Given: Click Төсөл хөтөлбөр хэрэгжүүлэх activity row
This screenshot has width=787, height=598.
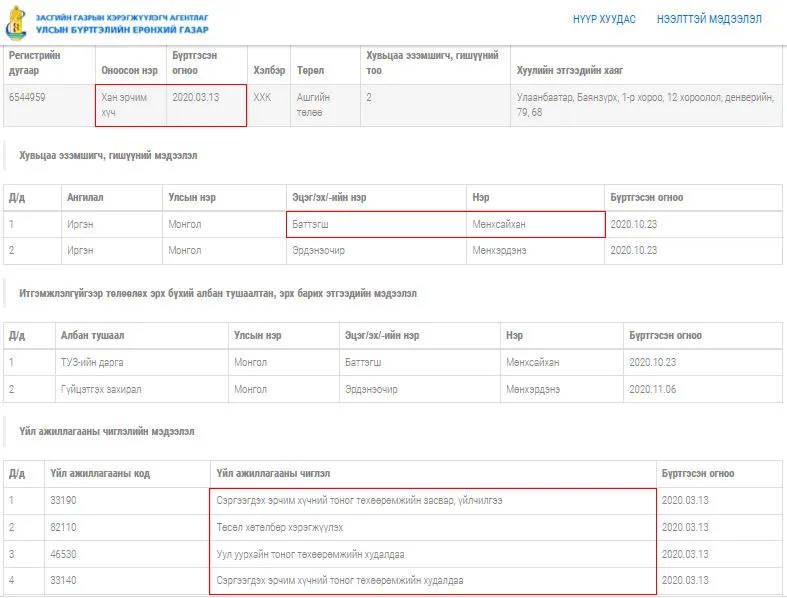Looking at the screenshot, I should (280, 528).
